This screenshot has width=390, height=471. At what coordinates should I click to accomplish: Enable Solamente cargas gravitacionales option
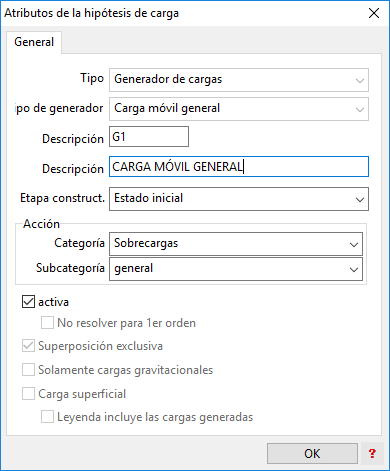pos(28,370)
